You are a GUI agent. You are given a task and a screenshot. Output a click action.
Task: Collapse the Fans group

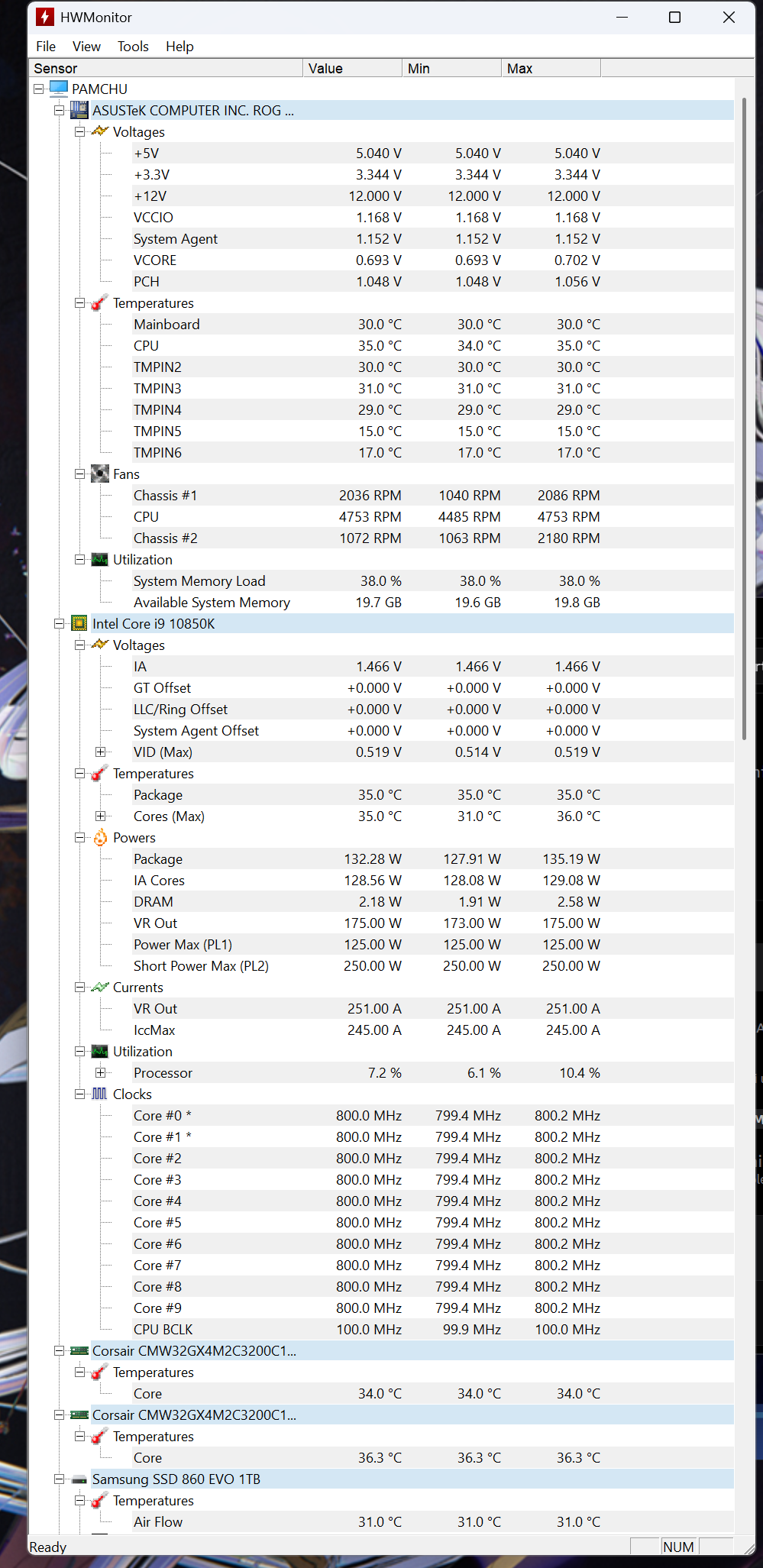point(79,474)
